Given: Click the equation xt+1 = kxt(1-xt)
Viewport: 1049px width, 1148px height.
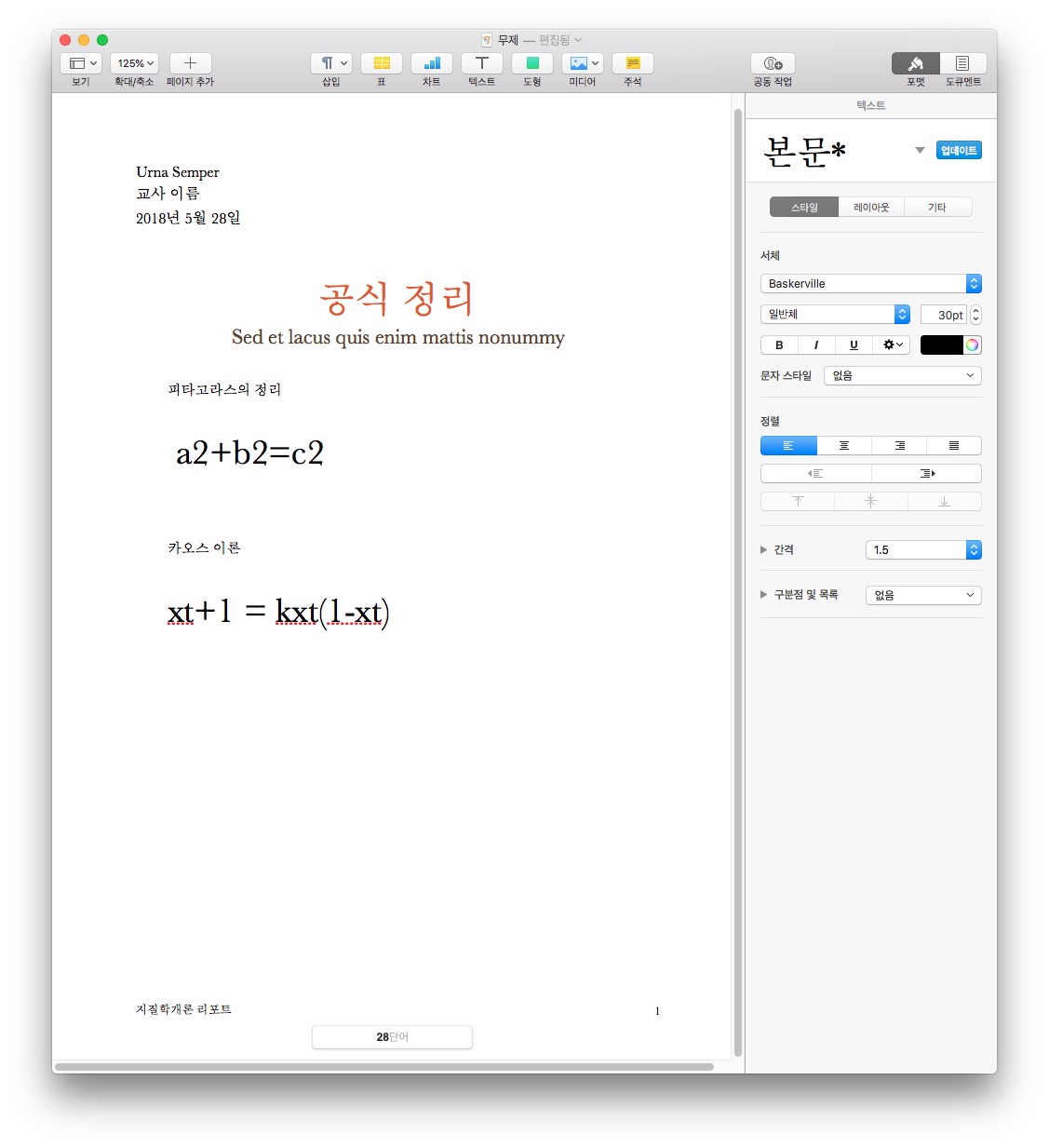Looking at the screenshot, I should click(x=278, y=612).
